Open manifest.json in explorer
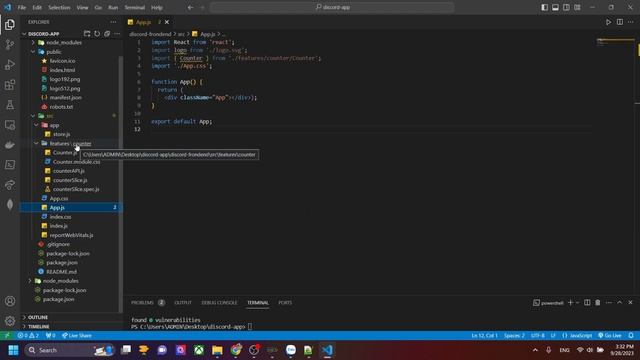This screenshot has width=640, height=360. [65, 98]
